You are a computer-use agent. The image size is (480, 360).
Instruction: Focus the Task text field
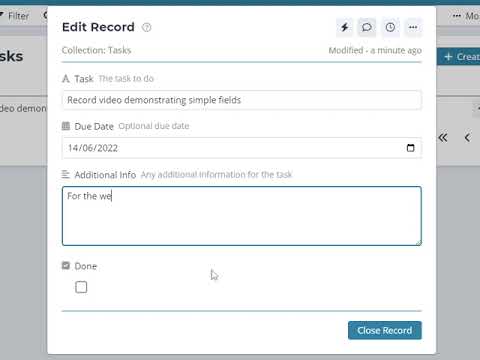point(242,100)
